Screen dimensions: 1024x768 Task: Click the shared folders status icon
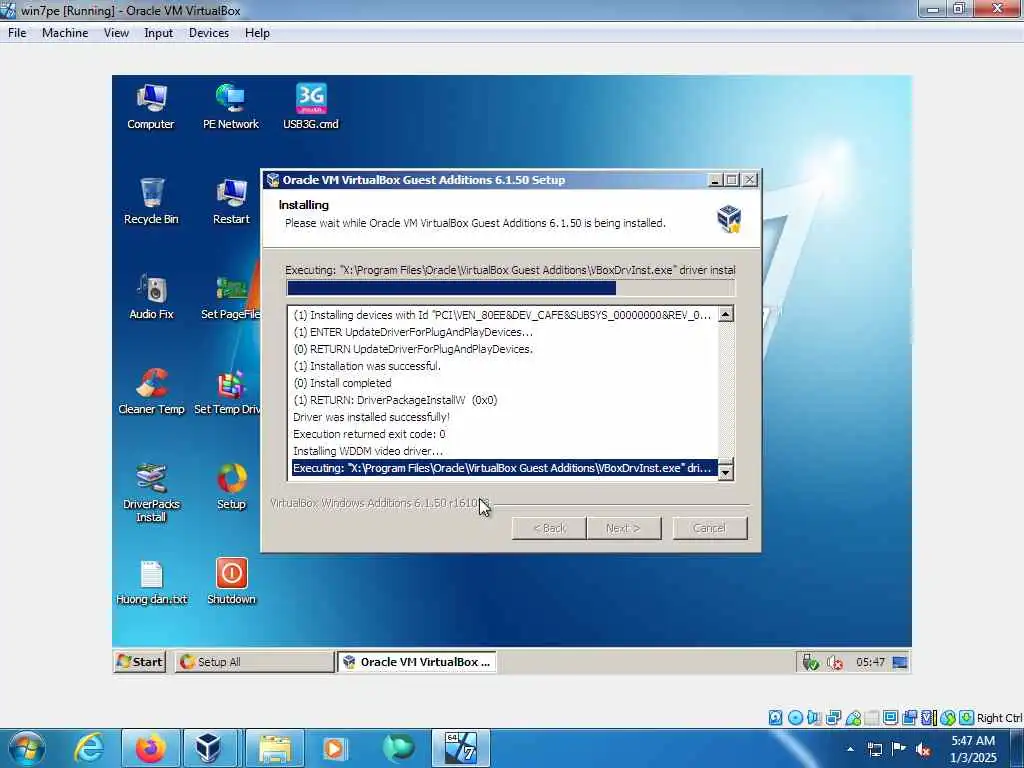(x=872, y=718)
